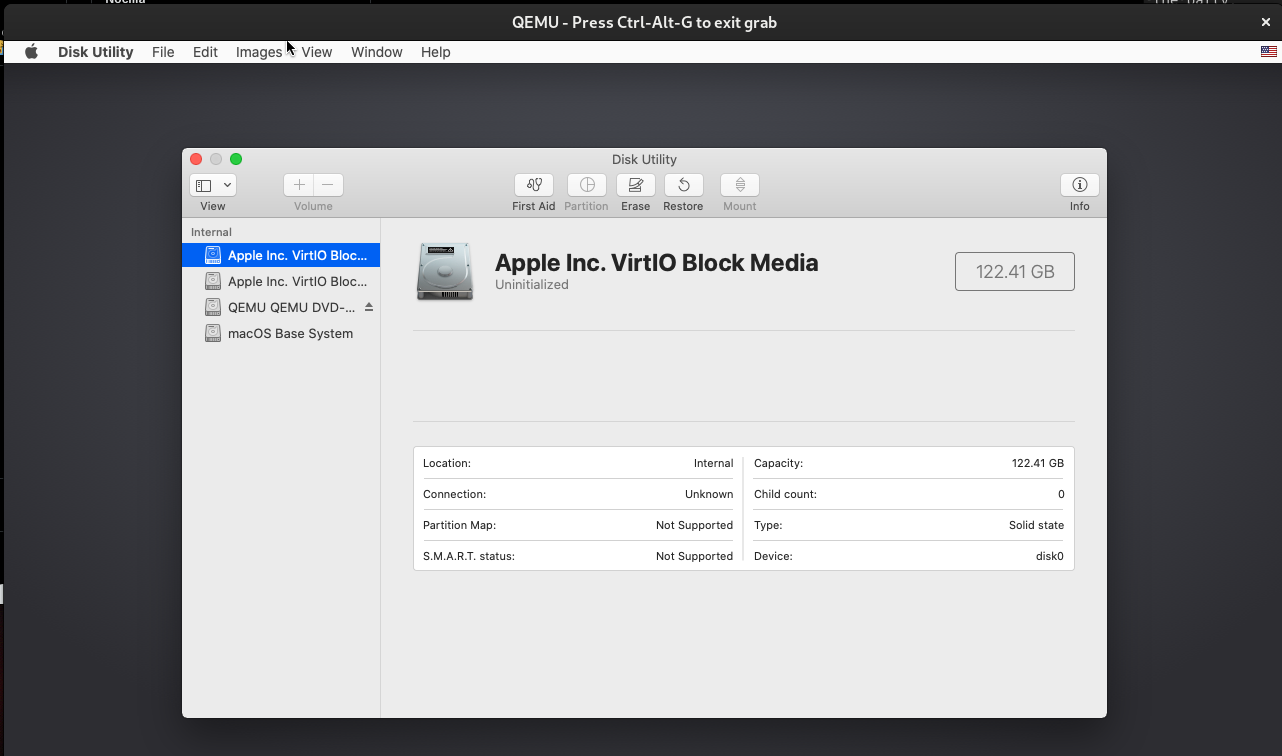This screenshot has width=1282, height=756.
Task: Click the Mount toolbar button
Action: pyautogui.click(x=740, y=185)
